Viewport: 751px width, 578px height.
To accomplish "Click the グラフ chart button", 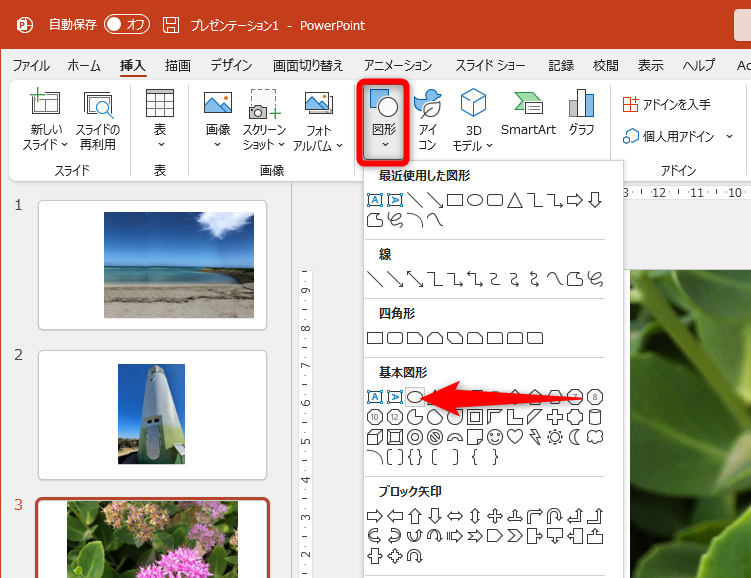I will point(581,113).
